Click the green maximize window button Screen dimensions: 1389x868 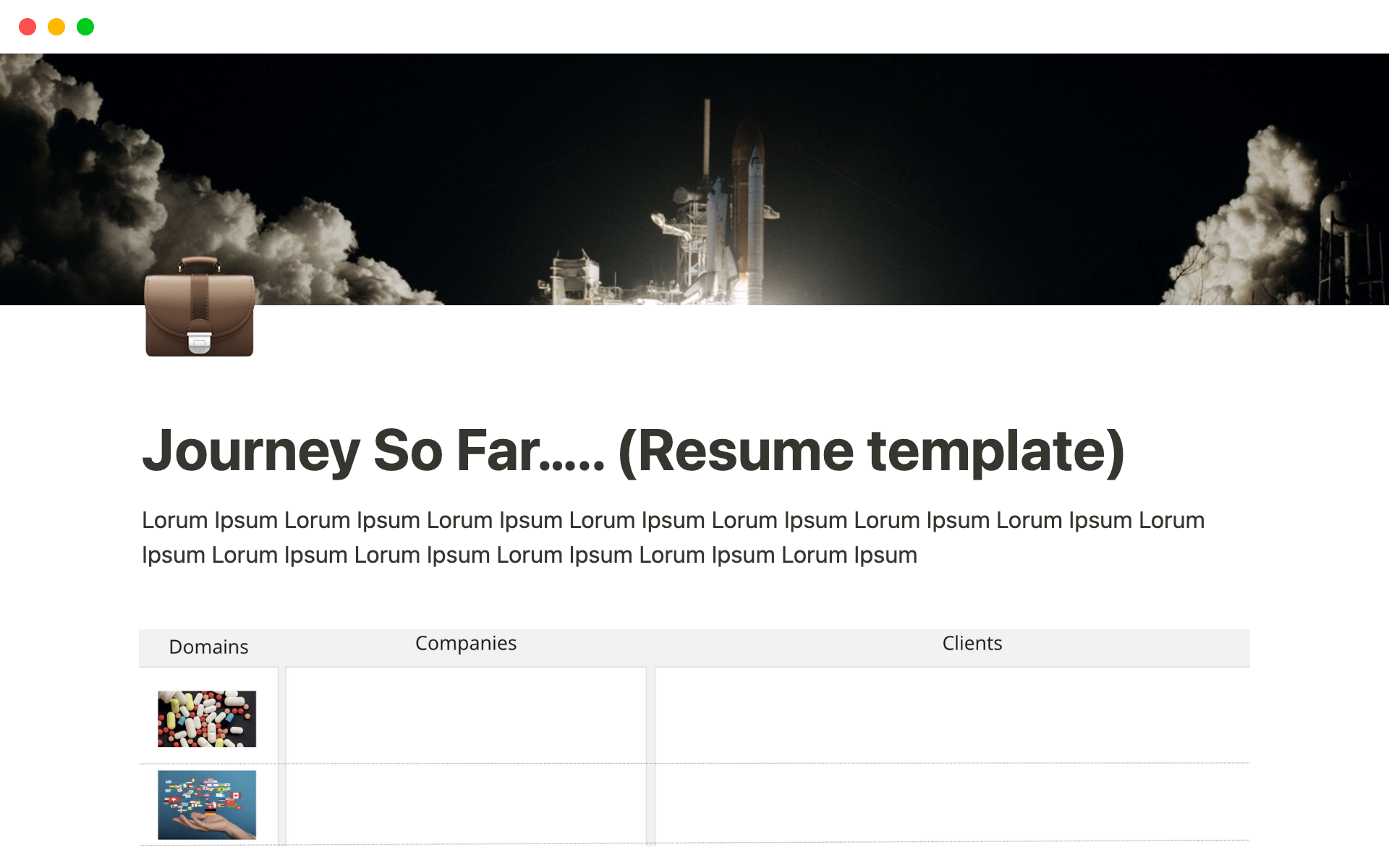(85, 27)
